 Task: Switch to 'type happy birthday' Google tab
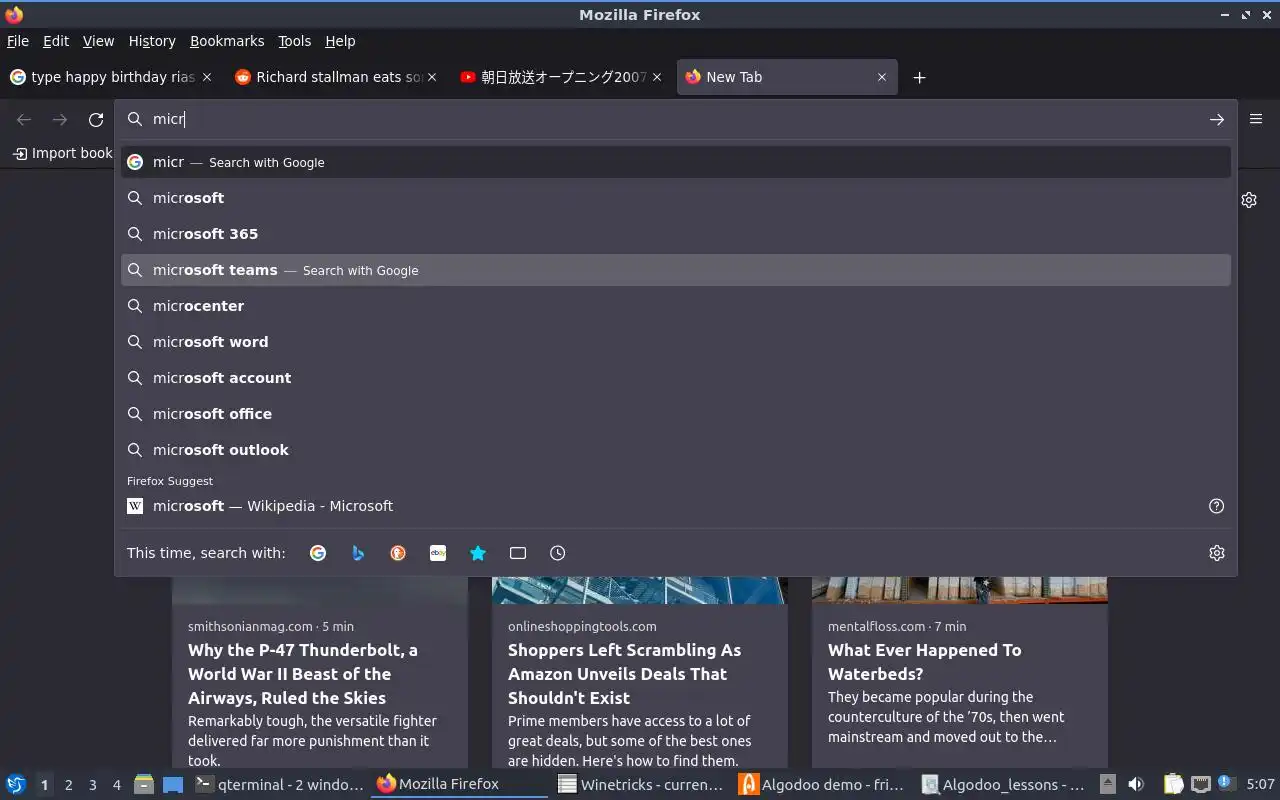pos(111,77)
